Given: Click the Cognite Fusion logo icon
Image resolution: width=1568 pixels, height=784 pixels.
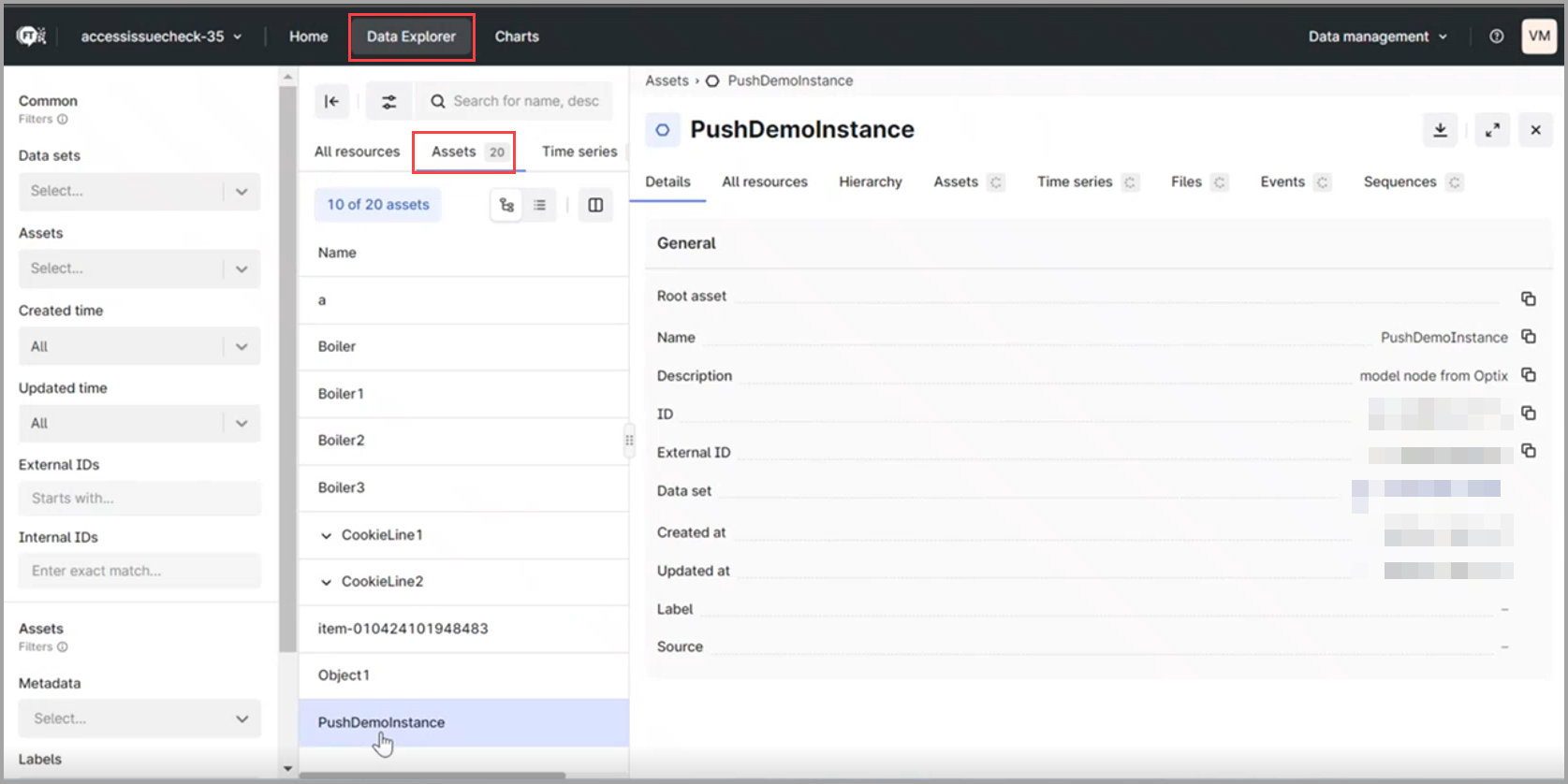Looking at the screenshot, I should (x=31, y=36).
